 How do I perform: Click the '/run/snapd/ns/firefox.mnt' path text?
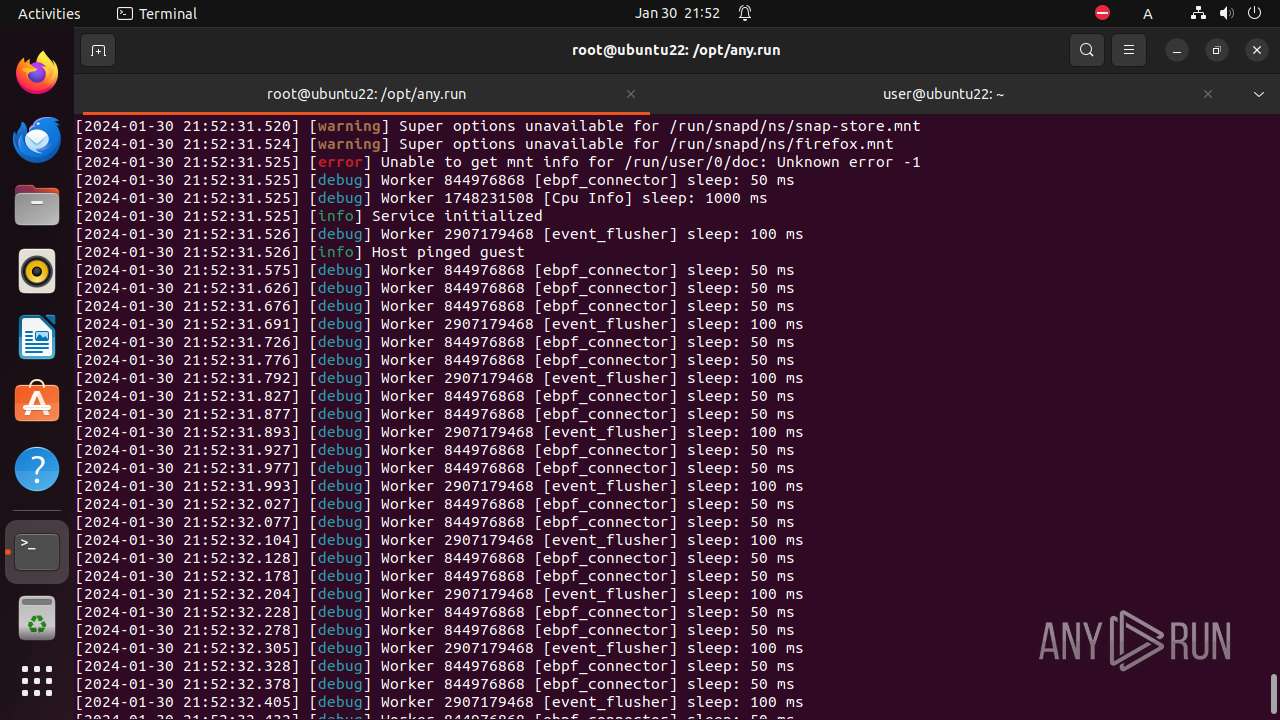click(x=781, y=144)
